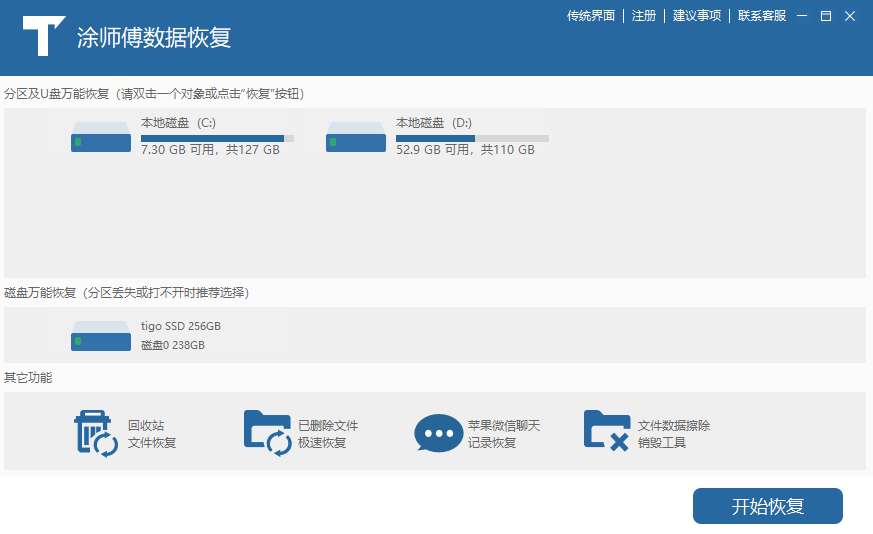Image resolution: width=873 pixels, height=534 pixels.
Task: Click 苹果微信聊天 记录恢复 label
Action: tap(504, 434)
